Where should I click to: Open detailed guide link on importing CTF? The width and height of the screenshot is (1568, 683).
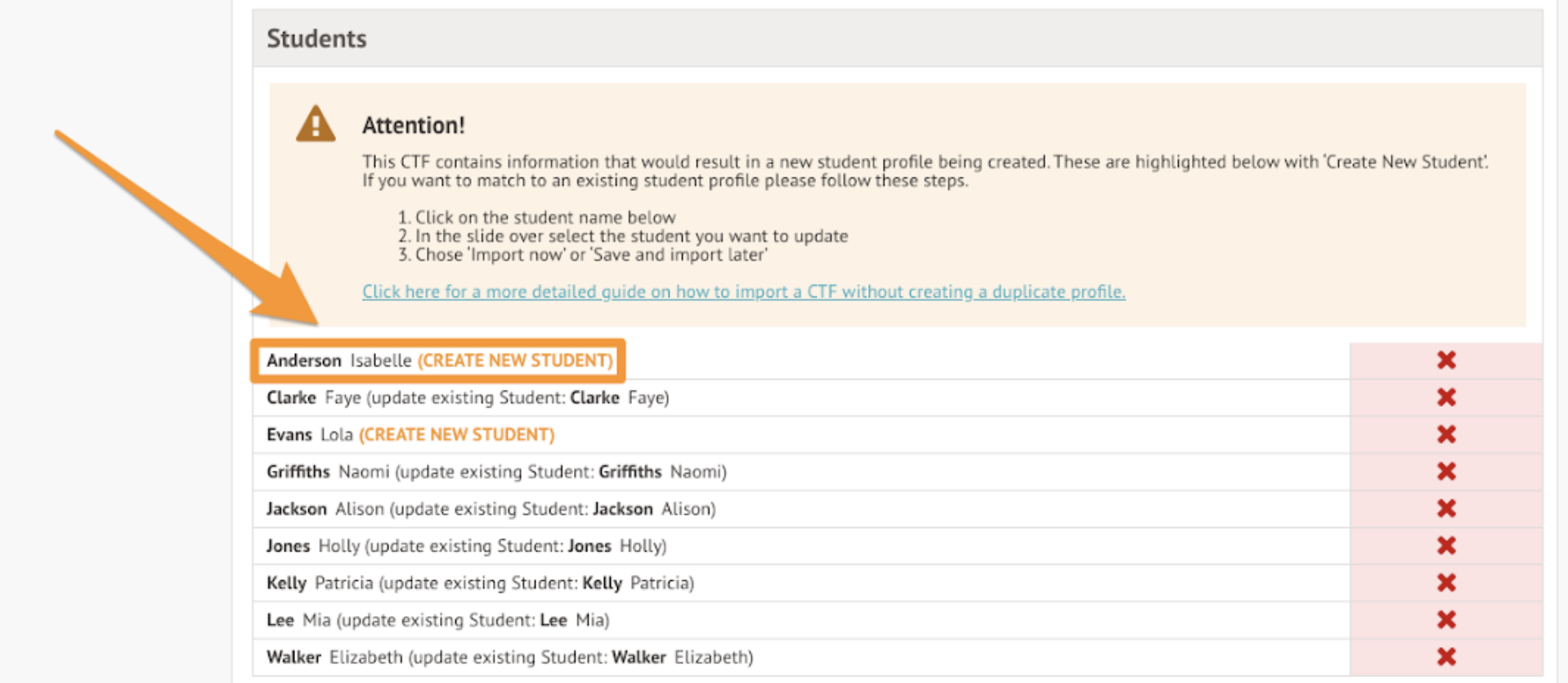(743, 292)
